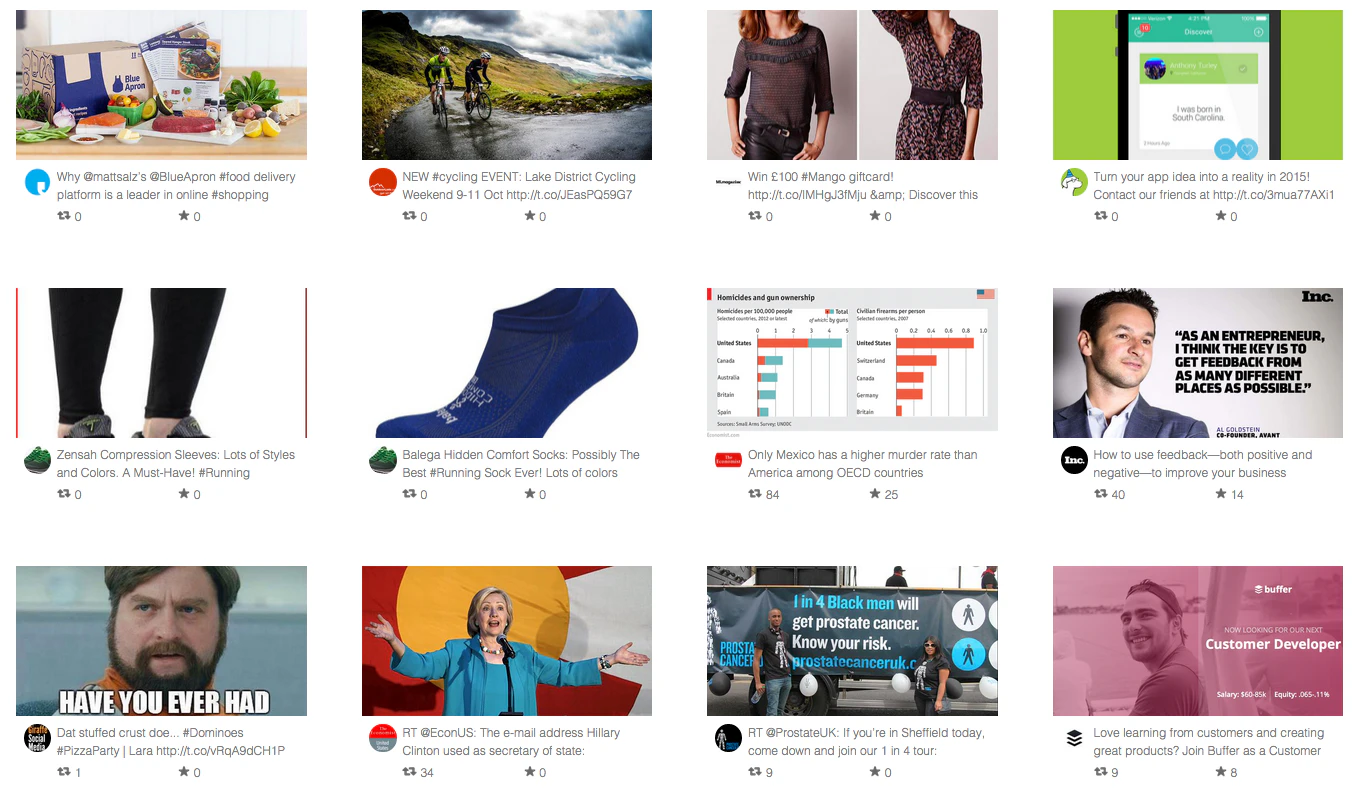Click favorite star under Lake District Cycling tweet

pyautogui.click(x=529, y=216)
